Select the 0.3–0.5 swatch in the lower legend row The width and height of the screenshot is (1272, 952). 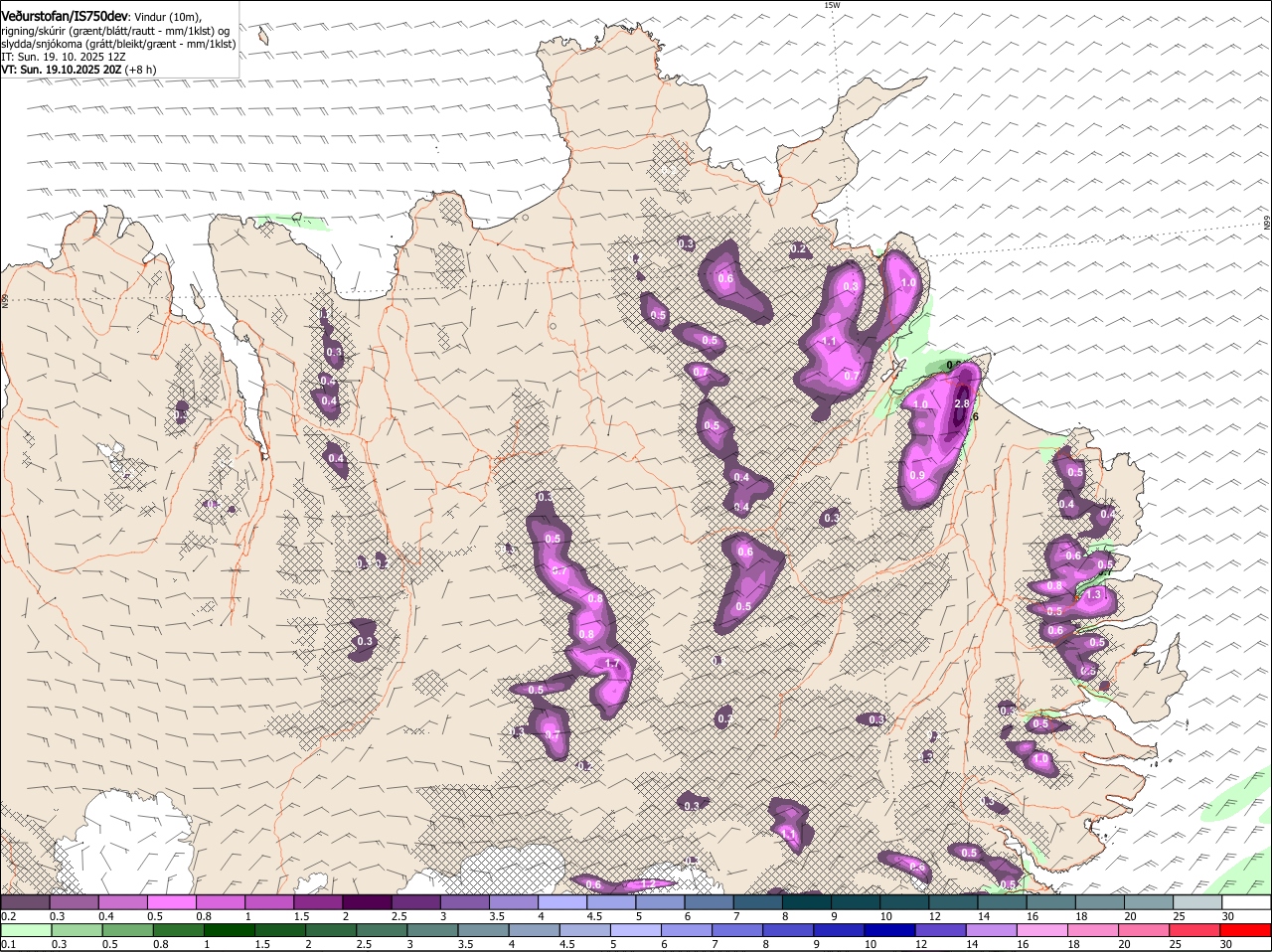[76, 931]
